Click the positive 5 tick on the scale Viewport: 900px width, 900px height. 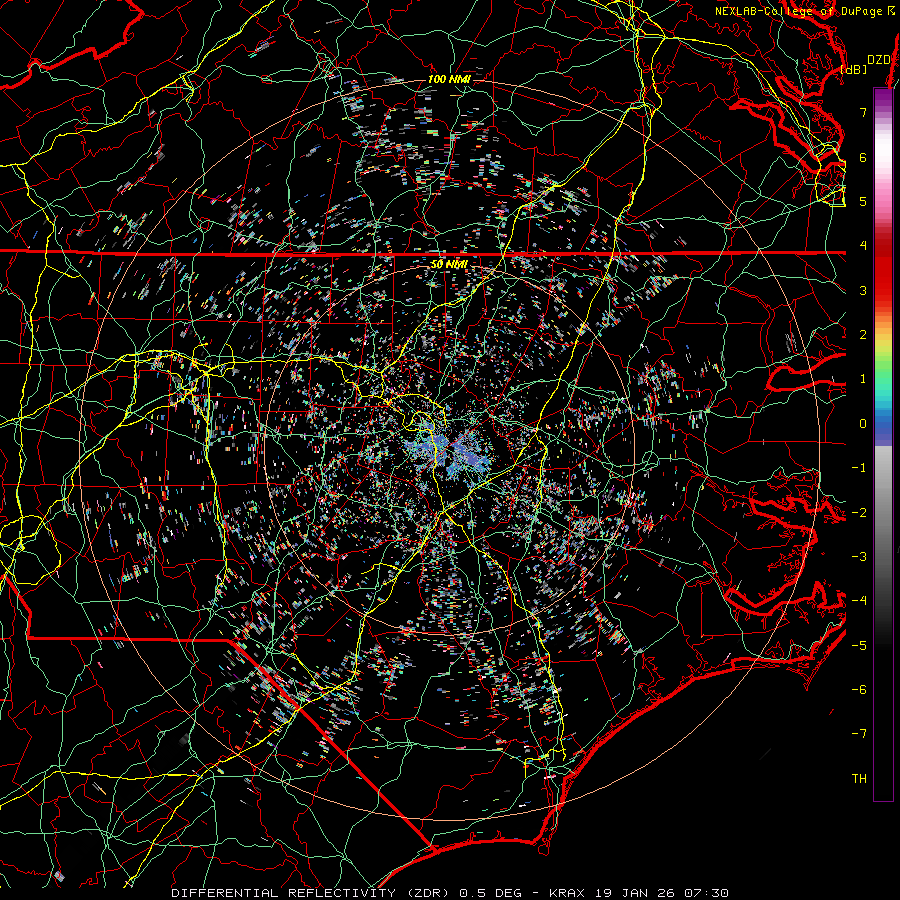click(x=863, y=201)
